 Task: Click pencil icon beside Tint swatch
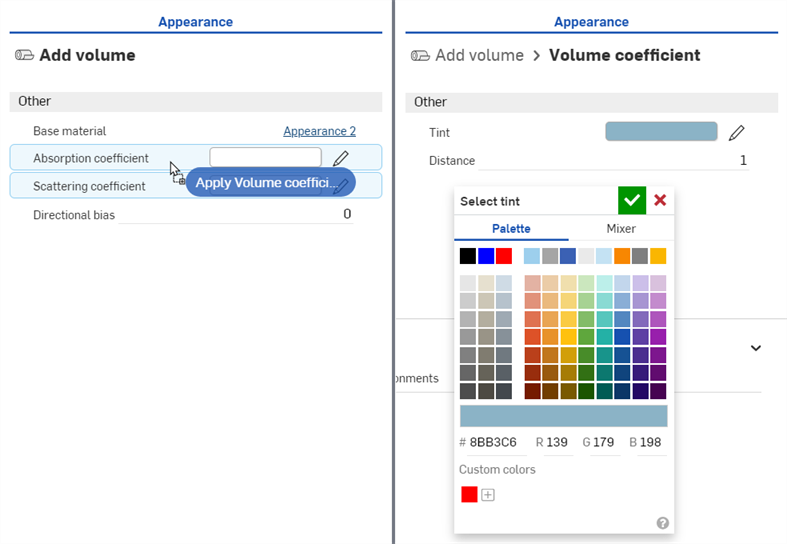point(736,132)
